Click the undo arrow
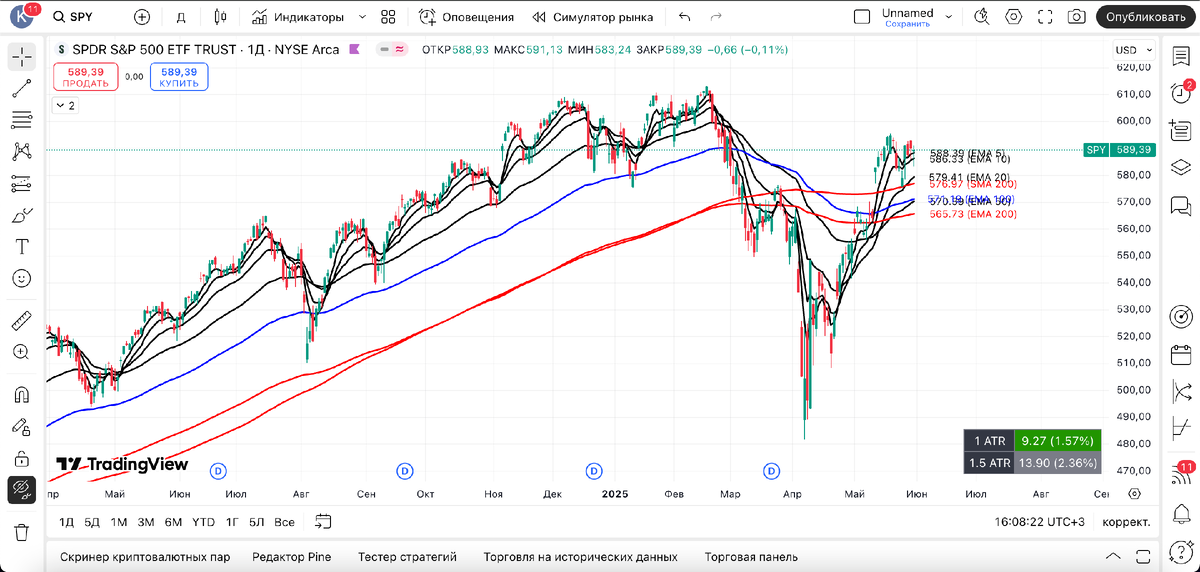Viewport: 1200px width, 572px height. tap(684, 17)
